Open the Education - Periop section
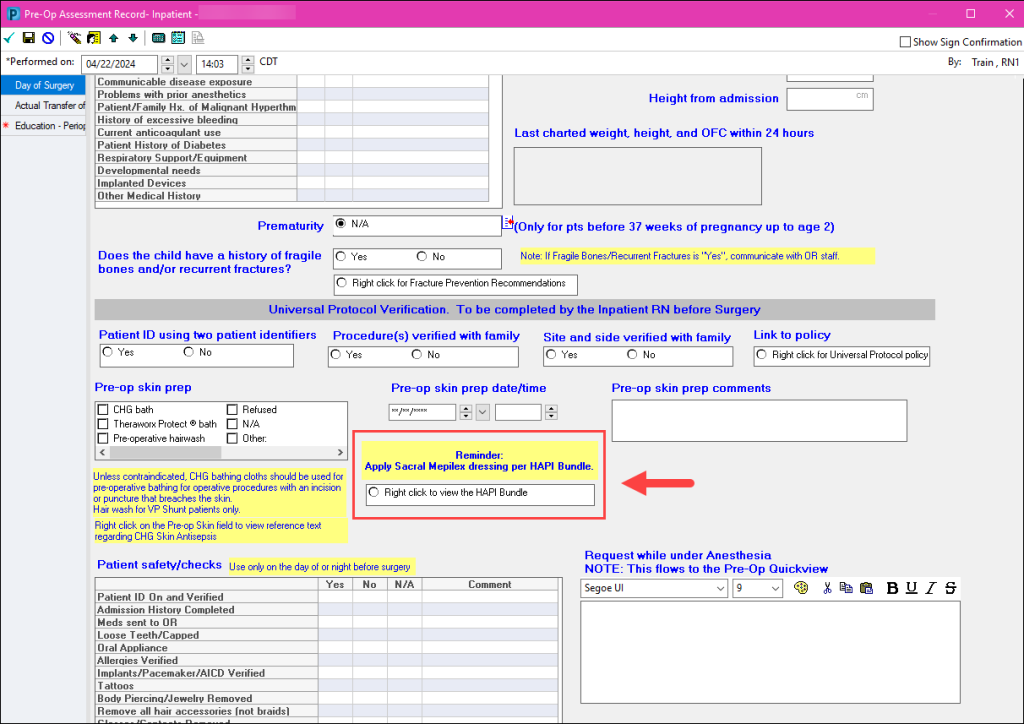1024x724 pixels. pyautogui.click(x=47, y=126)
